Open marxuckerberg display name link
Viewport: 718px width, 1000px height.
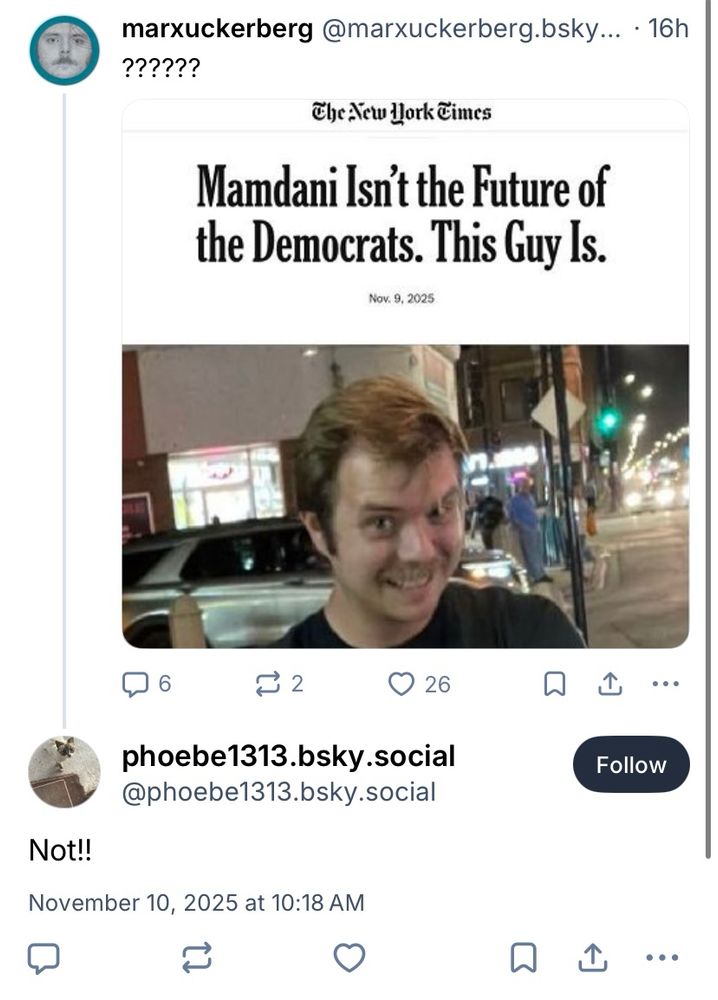(216, 29)
